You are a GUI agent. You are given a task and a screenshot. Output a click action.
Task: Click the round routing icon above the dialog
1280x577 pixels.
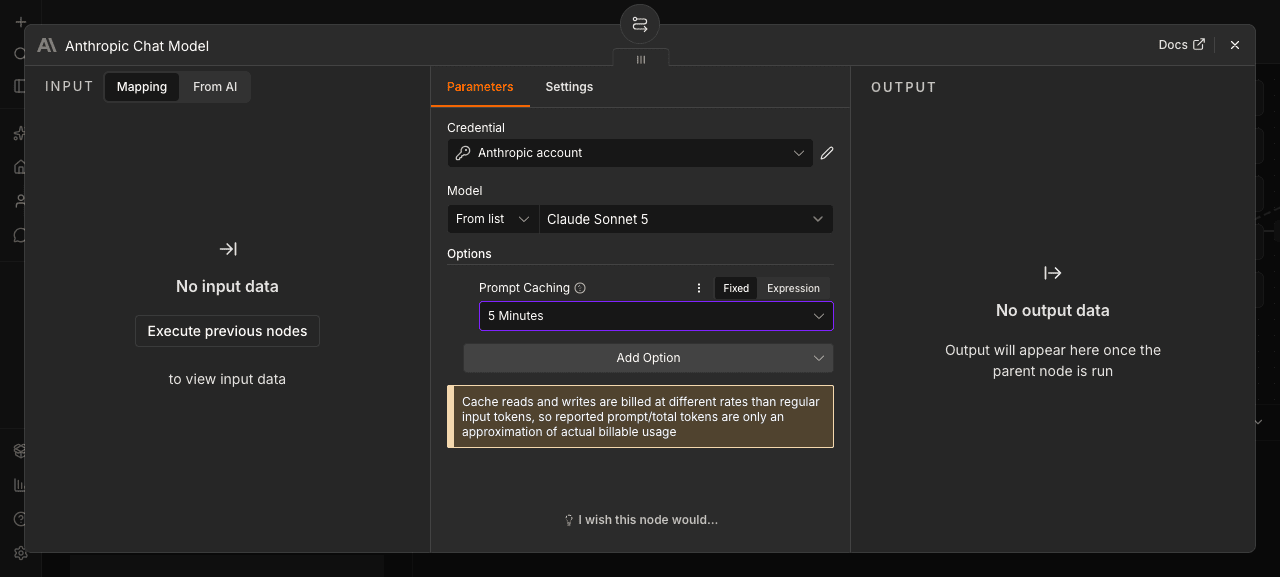tap(640, 24)
